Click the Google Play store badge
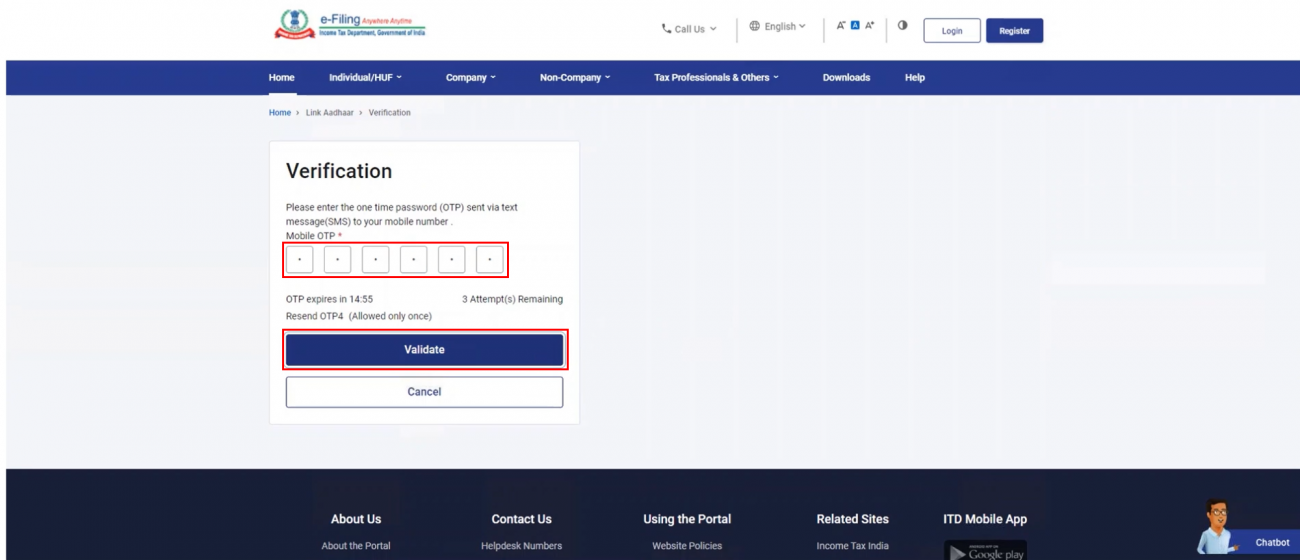 click(985, 551)
